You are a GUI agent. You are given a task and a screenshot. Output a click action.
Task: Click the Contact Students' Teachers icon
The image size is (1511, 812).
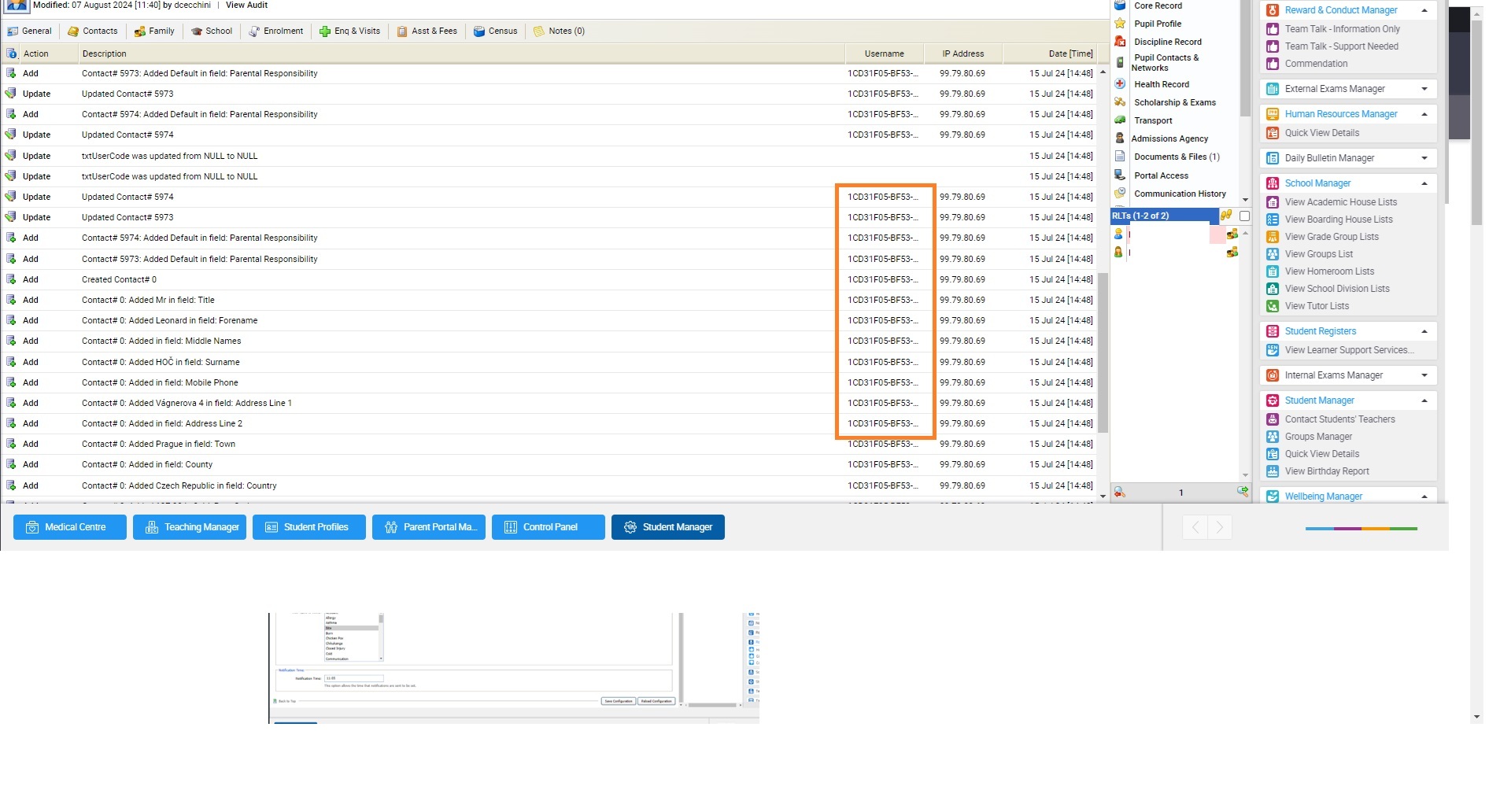tap(1273, 419)
